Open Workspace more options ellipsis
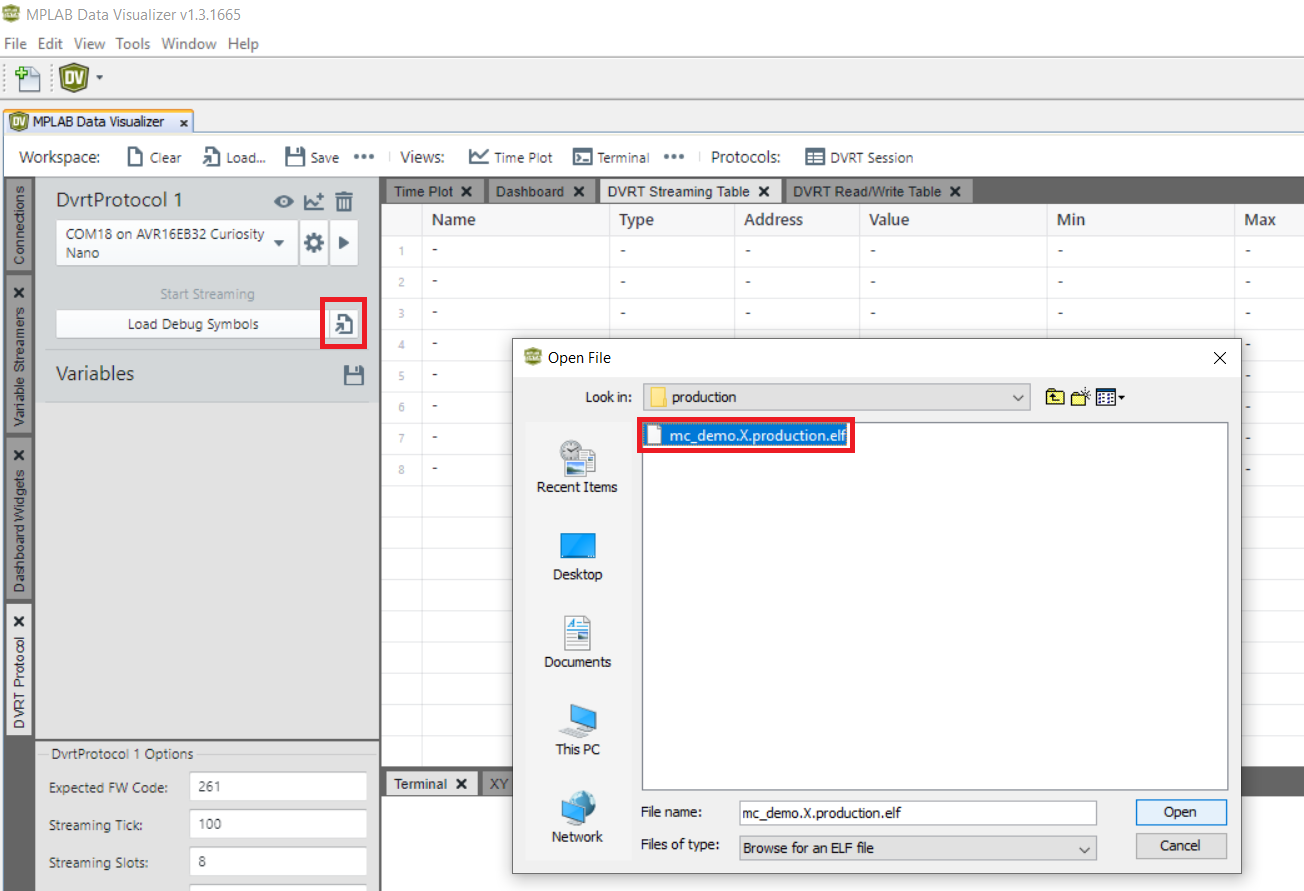 (364, 157)
